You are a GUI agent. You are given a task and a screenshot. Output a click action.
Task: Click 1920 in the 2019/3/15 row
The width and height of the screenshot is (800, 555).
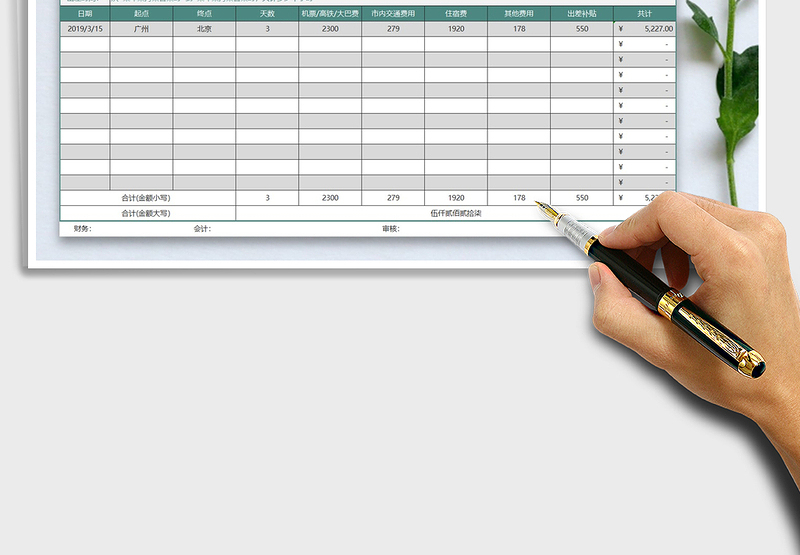(x=456, y=29)
